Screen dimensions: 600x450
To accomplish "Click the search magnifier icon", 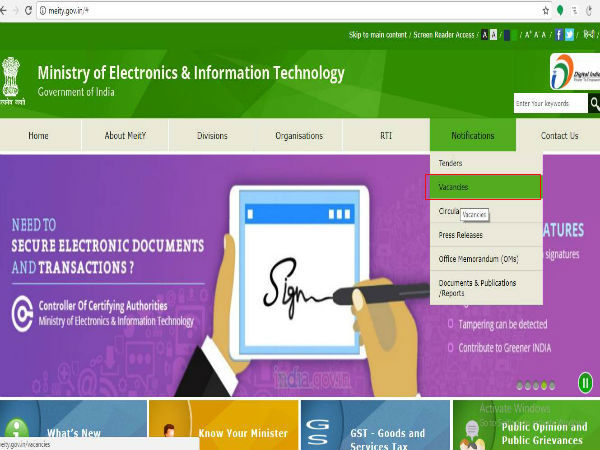I will pyautogui.click(x=594, y=103).
